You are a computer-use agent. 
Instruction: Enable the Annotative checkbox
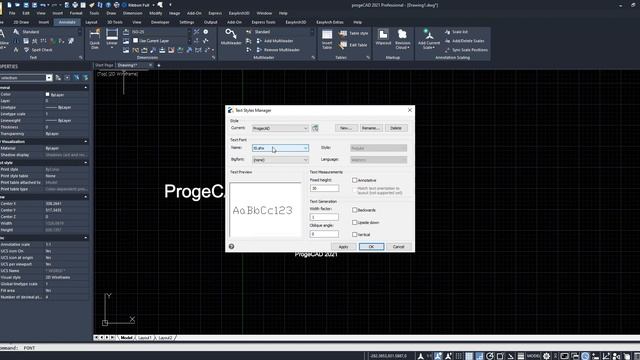tap(355, 180)
